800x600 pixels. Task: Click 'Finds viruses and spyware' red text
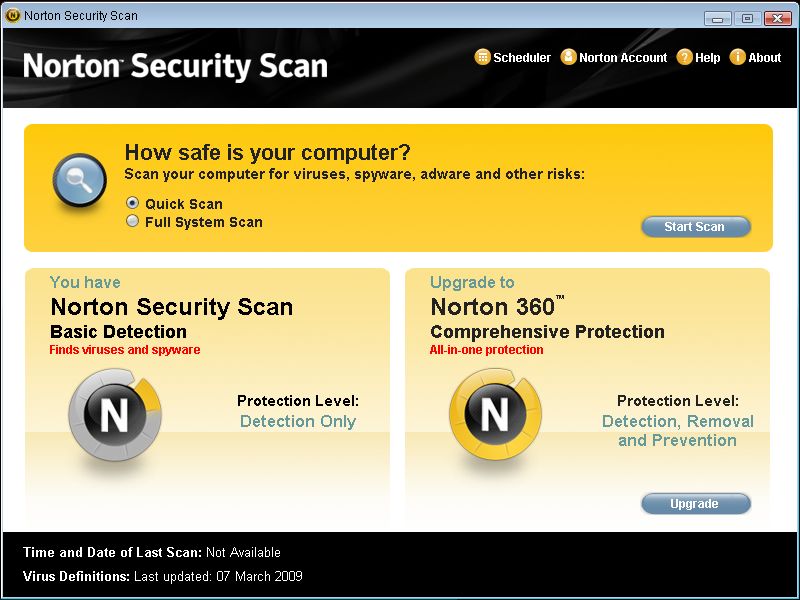[x=125, y=350]
